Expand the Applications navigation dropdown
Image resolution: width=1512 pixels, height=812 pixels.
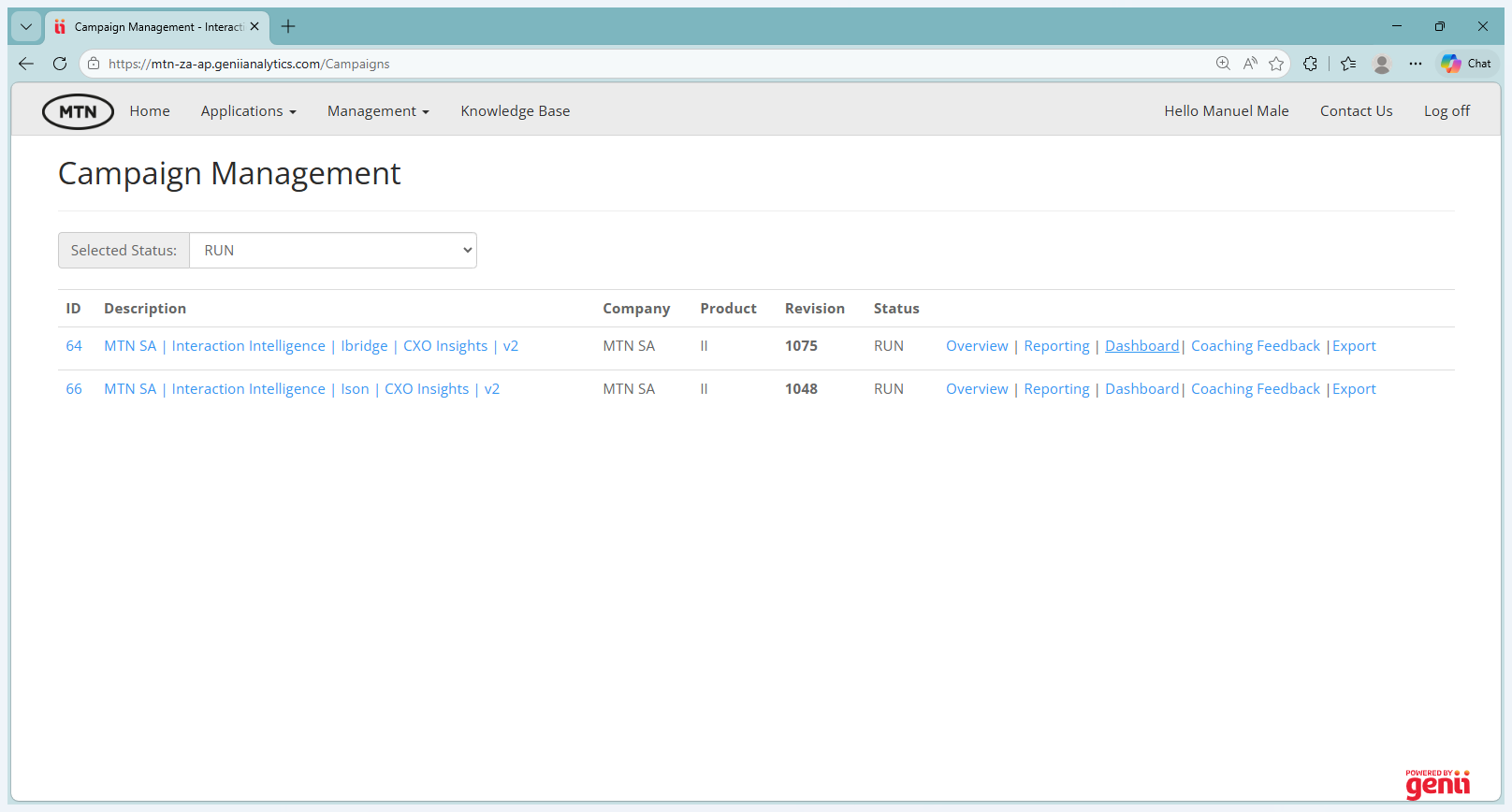pyautogui.click(x=248, y=111)
